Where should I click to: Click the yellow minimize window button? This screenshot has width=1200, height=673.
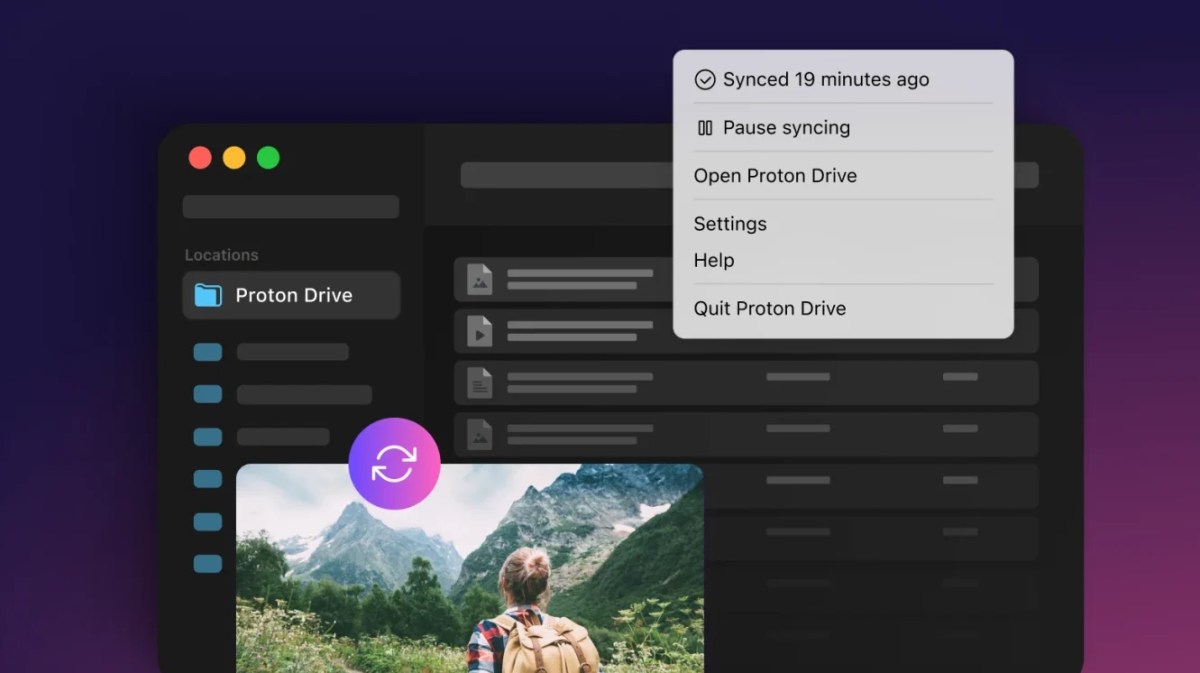coord(234,158)
